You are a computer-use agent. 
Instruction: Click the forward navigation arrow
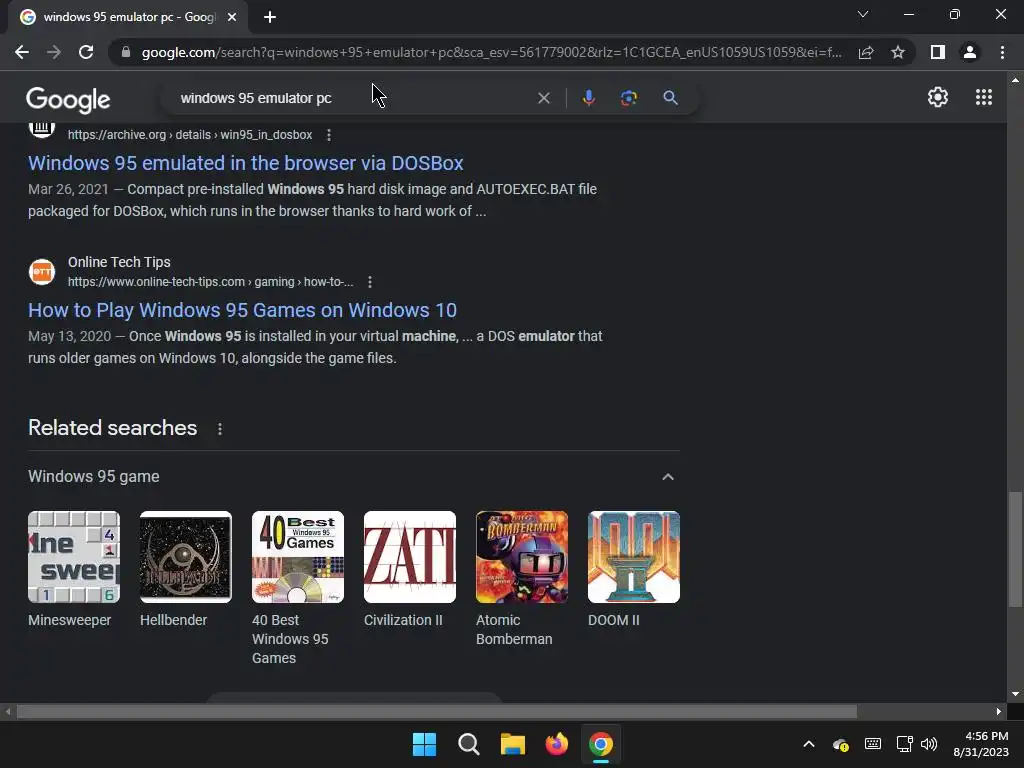54,52
